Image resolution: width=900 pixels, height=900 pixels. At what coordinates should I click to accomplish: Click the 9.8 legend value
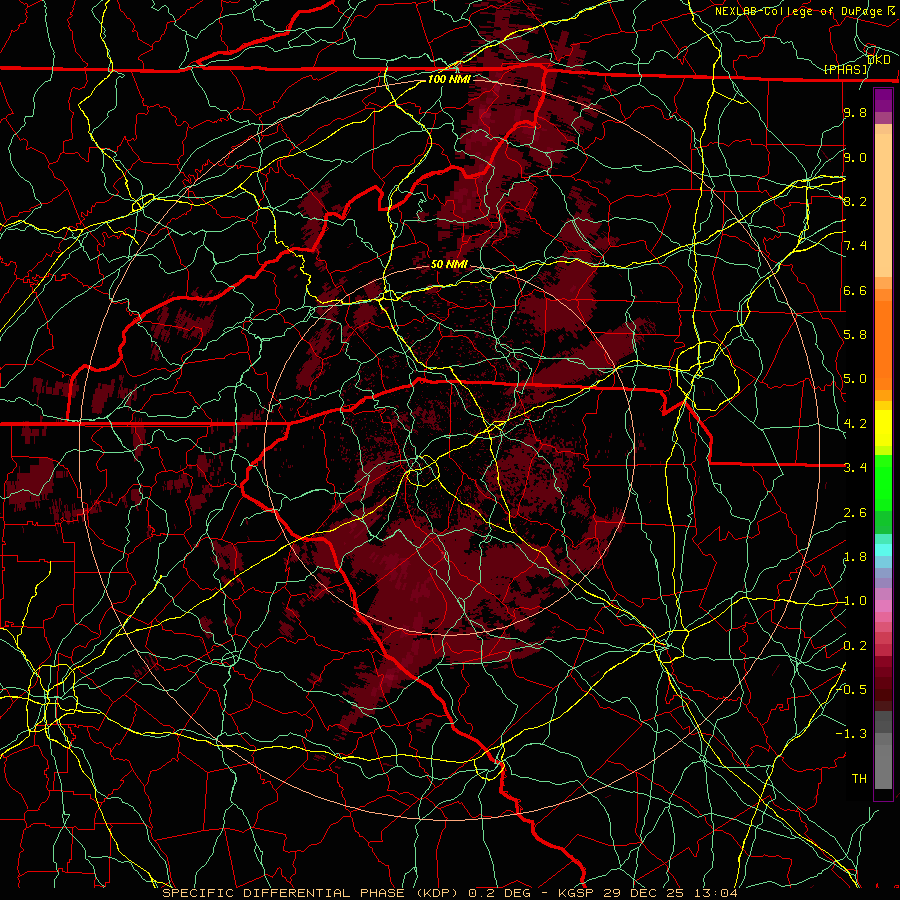click(x=855, y=112)
